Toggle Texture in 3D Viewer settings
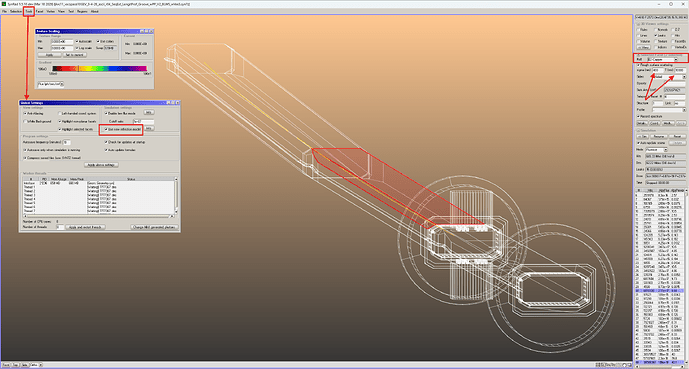 pyautogui.click(x=656, y=41)
